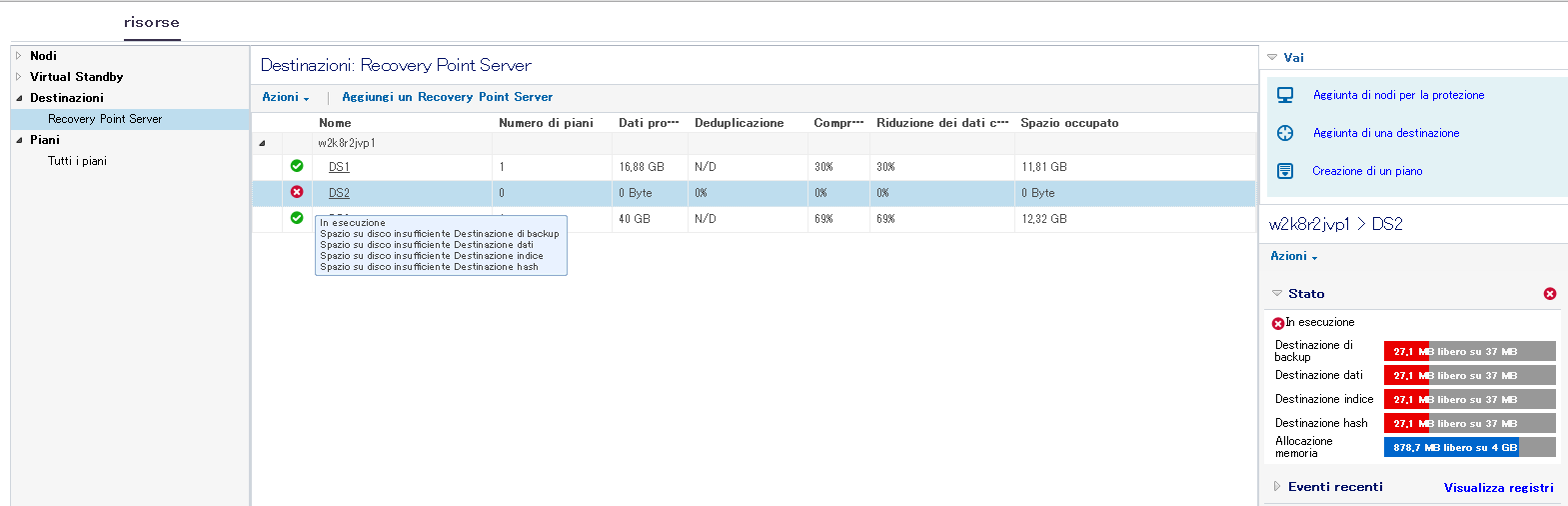Image resolution: width=1568 pixels, height=506 pixels.
Task: Select Recovery Point Server in sidebar
Action: [105, 119]
